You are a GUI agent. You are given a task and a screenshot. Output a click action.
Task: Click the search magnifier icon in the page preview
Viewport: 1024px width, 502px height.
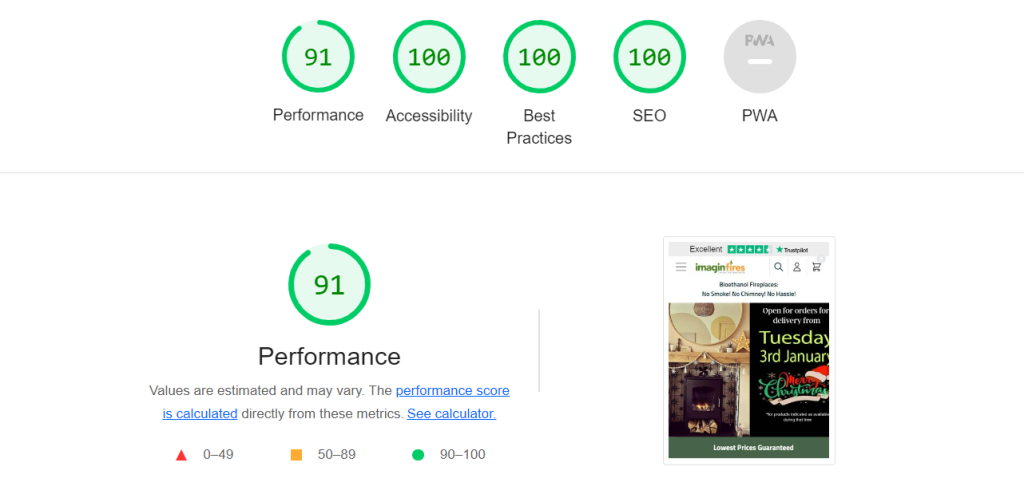click(778, 266)
